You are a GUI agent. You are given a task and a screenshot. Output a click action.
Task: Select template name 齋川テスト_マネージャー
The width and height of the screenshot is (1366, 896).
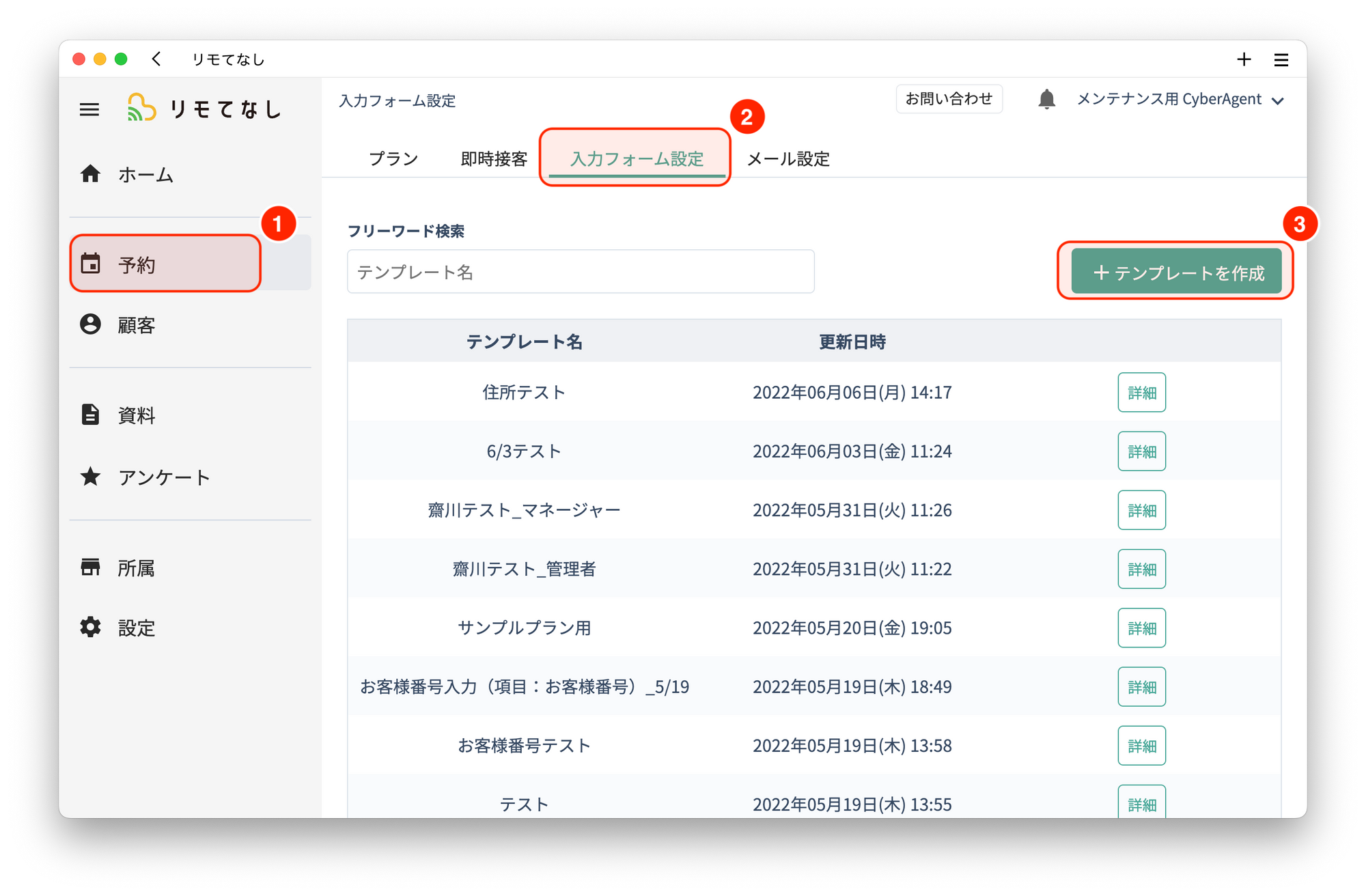coord(524,509)
